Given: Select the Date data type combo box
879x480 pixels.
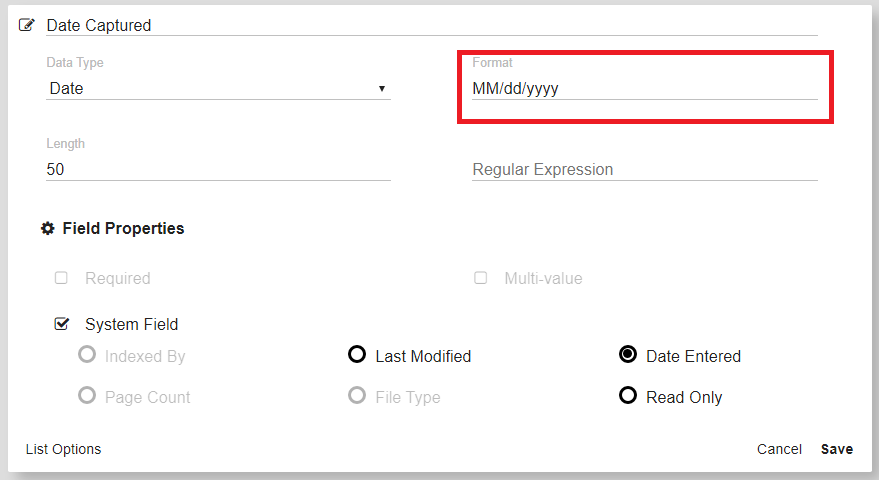Looking at the screenshot, I should click(210, 89).
